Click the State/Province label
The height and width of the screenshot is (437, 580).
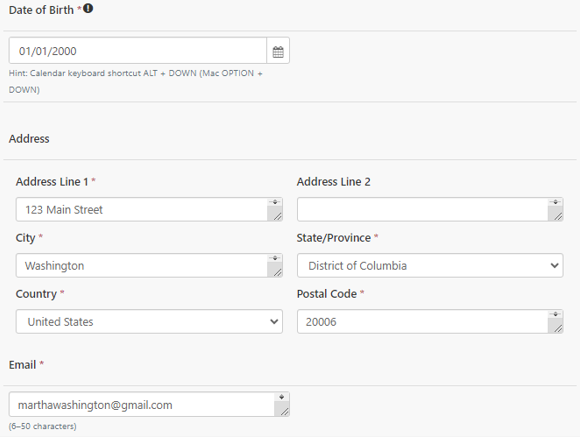pos(334,238)
